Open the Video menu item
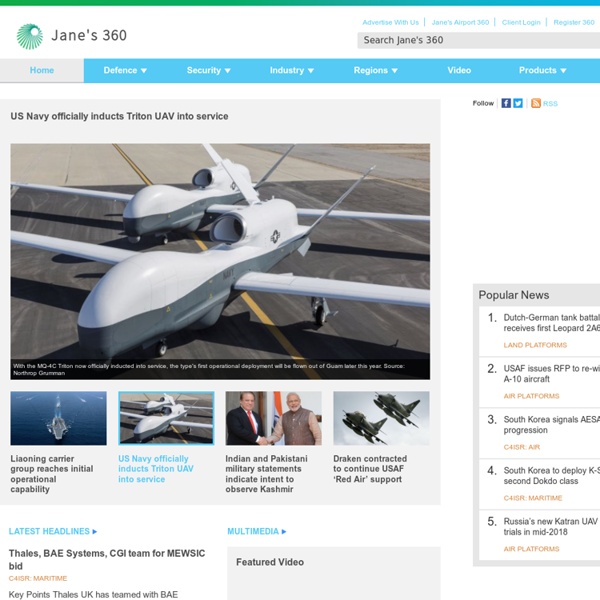The image size is (600, 600). 459,70
